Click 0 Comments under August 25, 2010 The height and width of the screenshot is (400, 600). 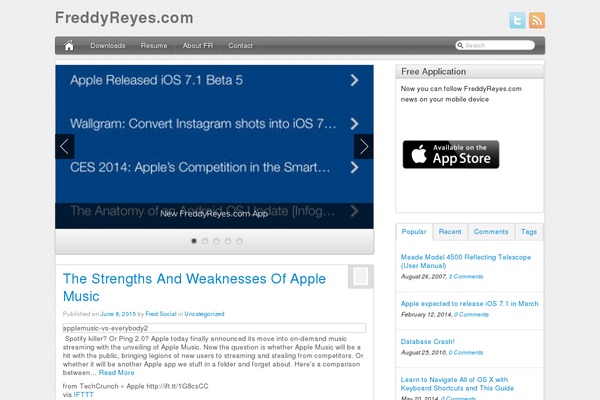point(466,353)
